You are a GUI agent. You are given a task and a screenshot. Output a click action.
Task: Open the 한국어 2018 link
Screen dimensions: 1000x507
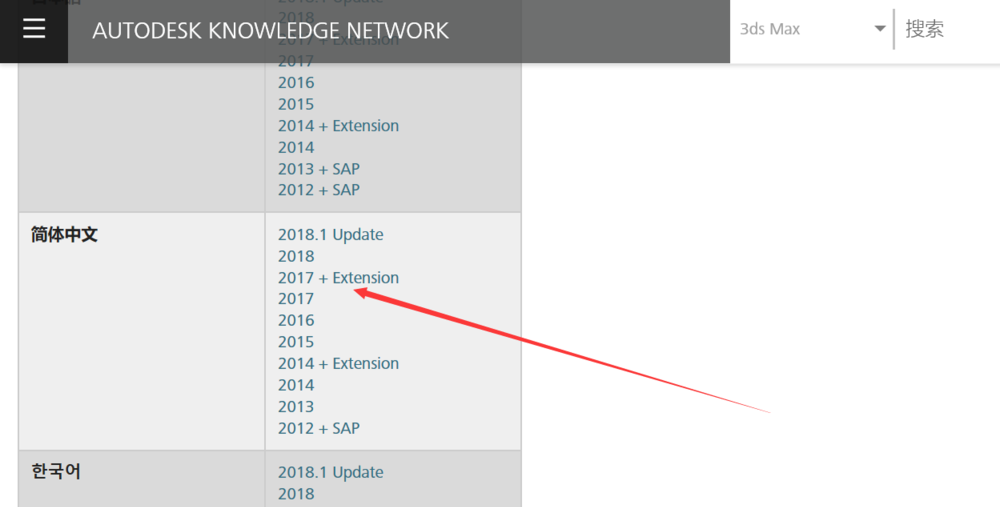point(296,493)
